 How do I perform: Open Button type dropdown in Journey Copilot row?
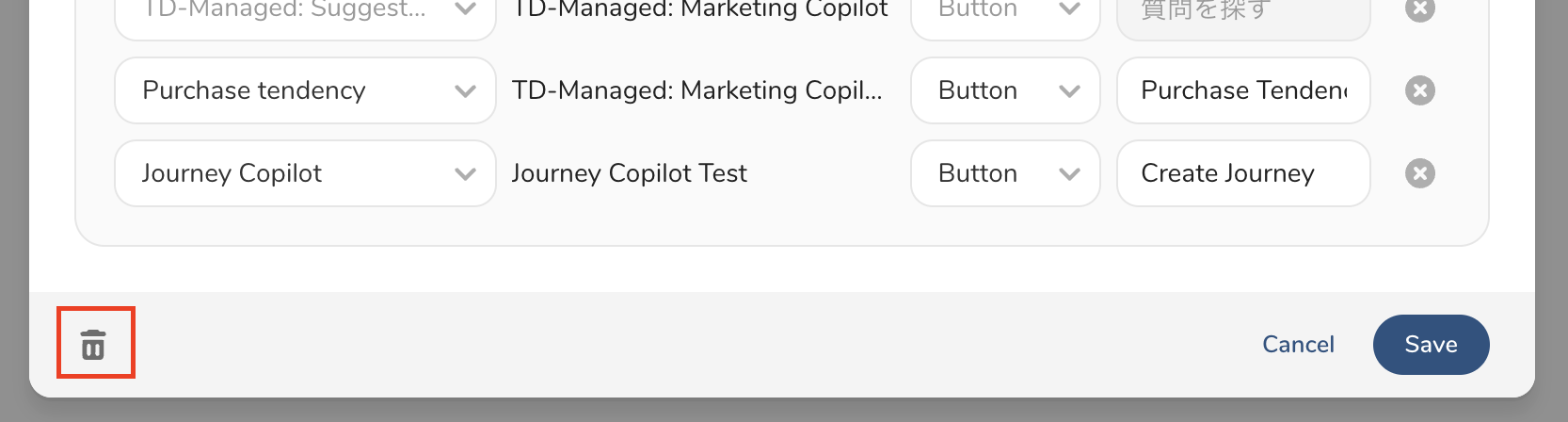pos(1004,173)
